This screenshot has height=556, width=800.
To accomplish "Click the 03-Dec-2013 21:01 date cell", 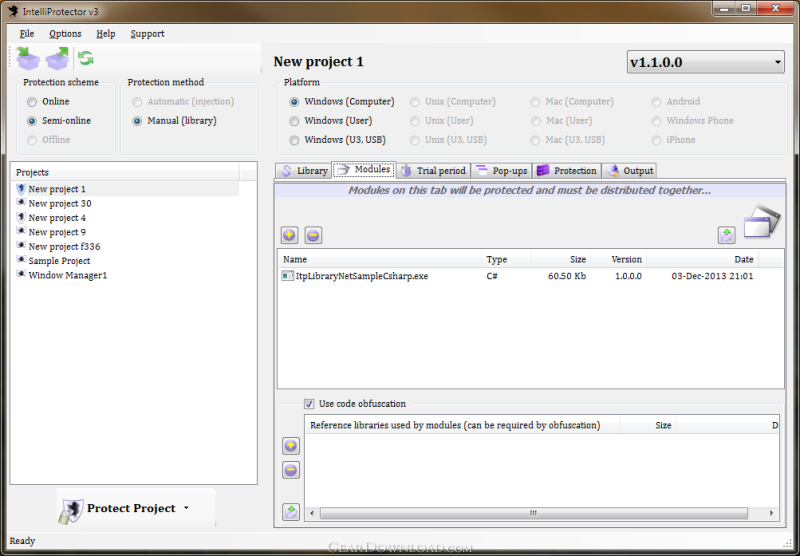I will (712, 276).
